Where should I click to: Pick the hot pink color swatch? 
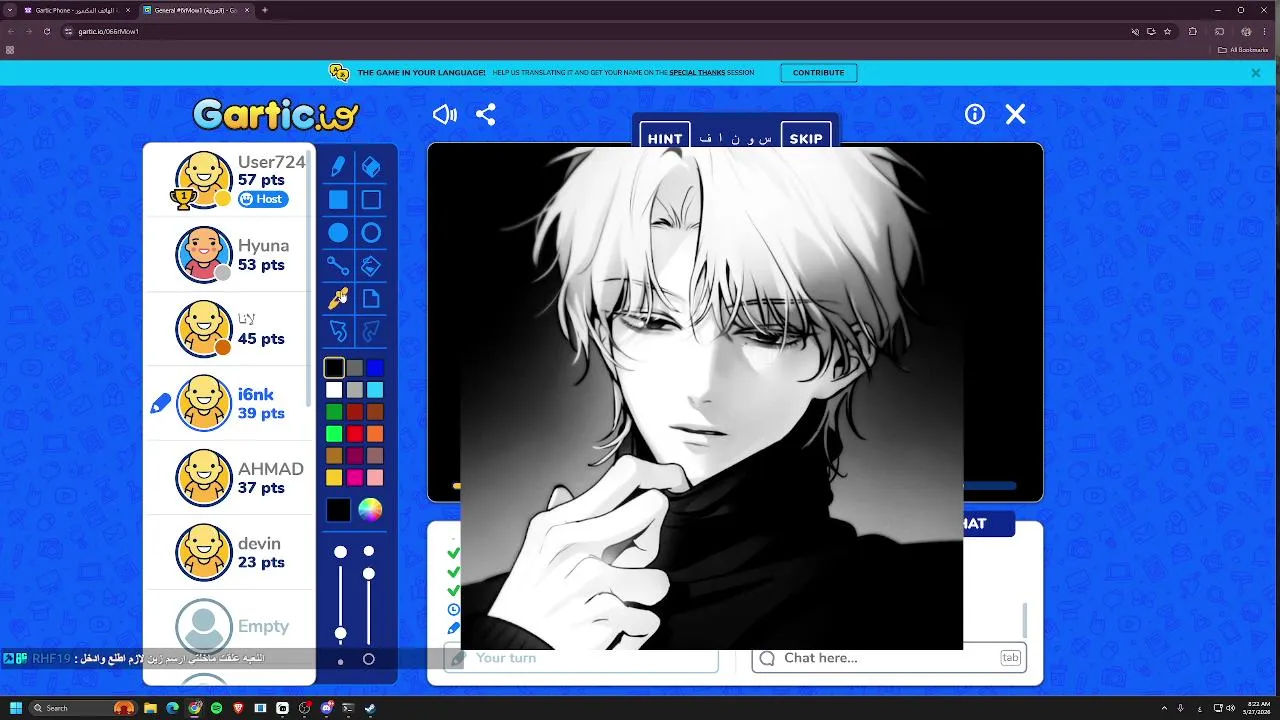pos(354,478)
